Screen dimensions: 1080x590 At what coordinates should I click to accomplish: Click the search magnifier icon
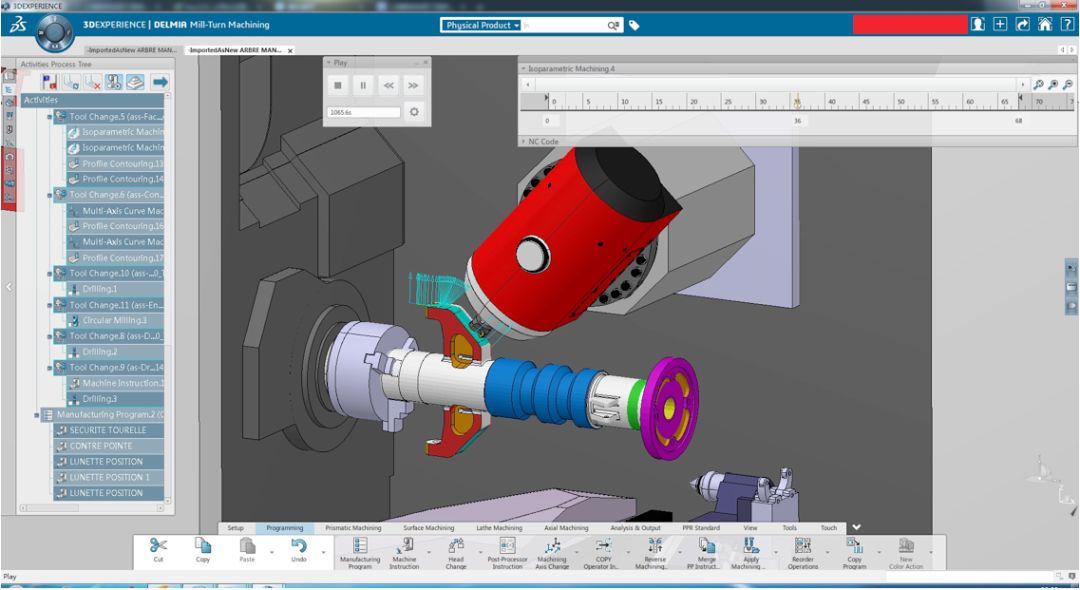point(613,25)
